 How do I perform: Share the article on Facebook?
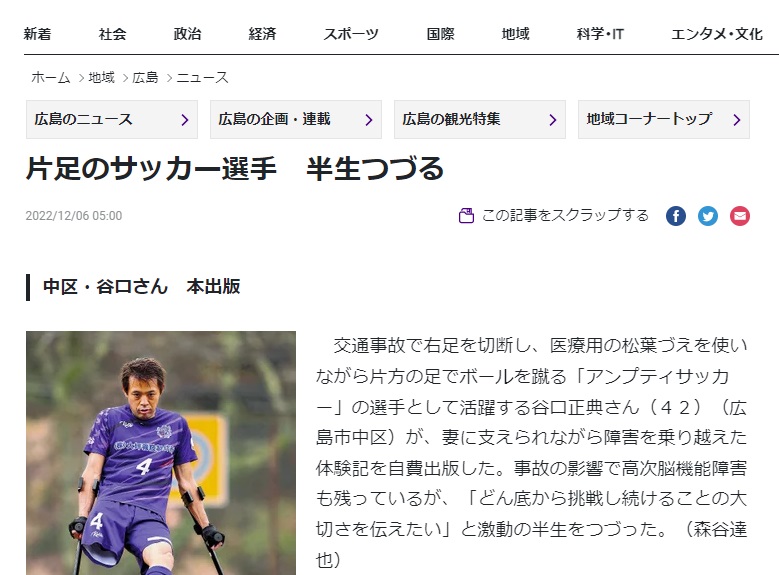click(x=676, y=216)
